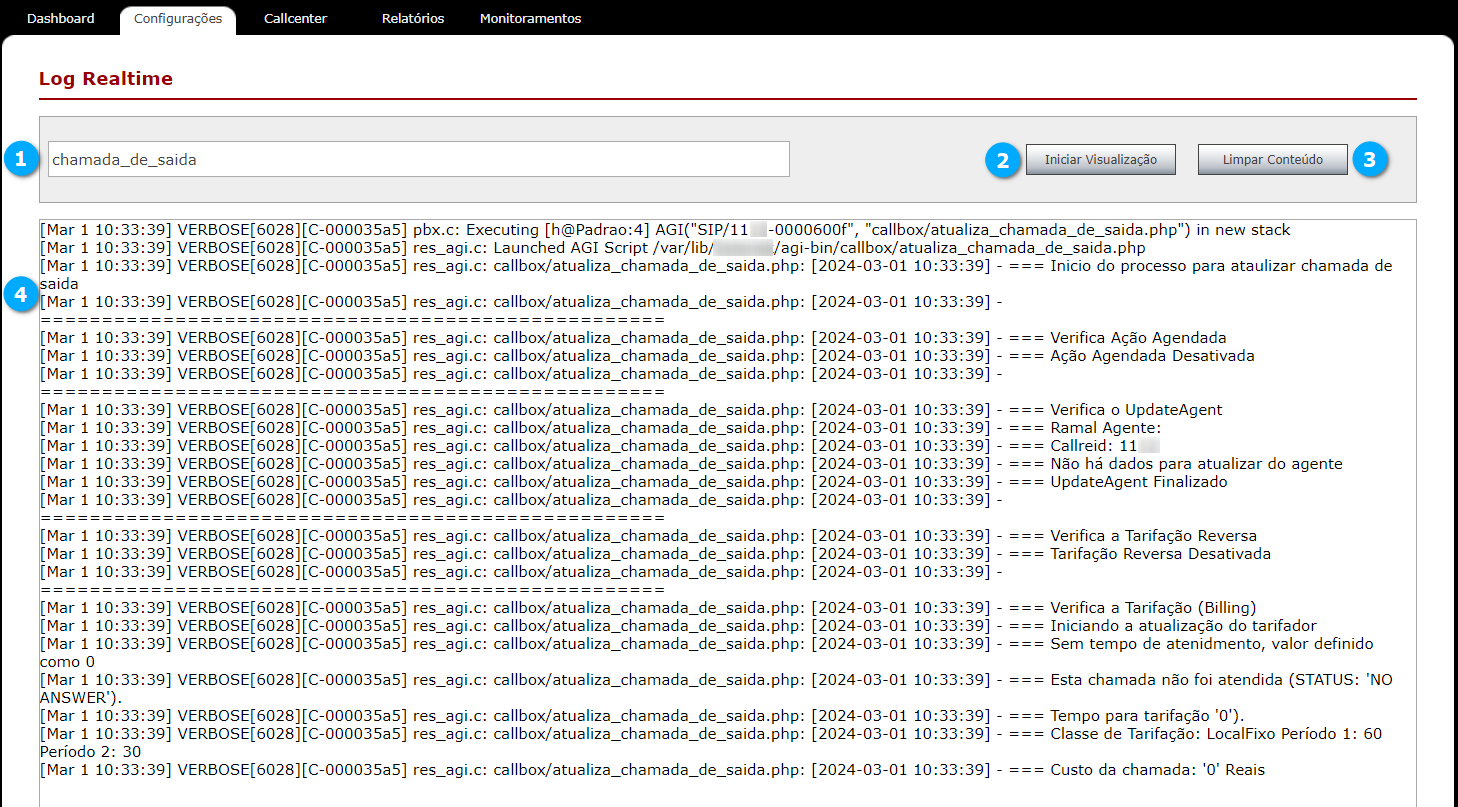This screenshot has width=1458, height=807.
Task: Click the "Tempo para tarifação '0'" log line
Action: click(642, 716)
